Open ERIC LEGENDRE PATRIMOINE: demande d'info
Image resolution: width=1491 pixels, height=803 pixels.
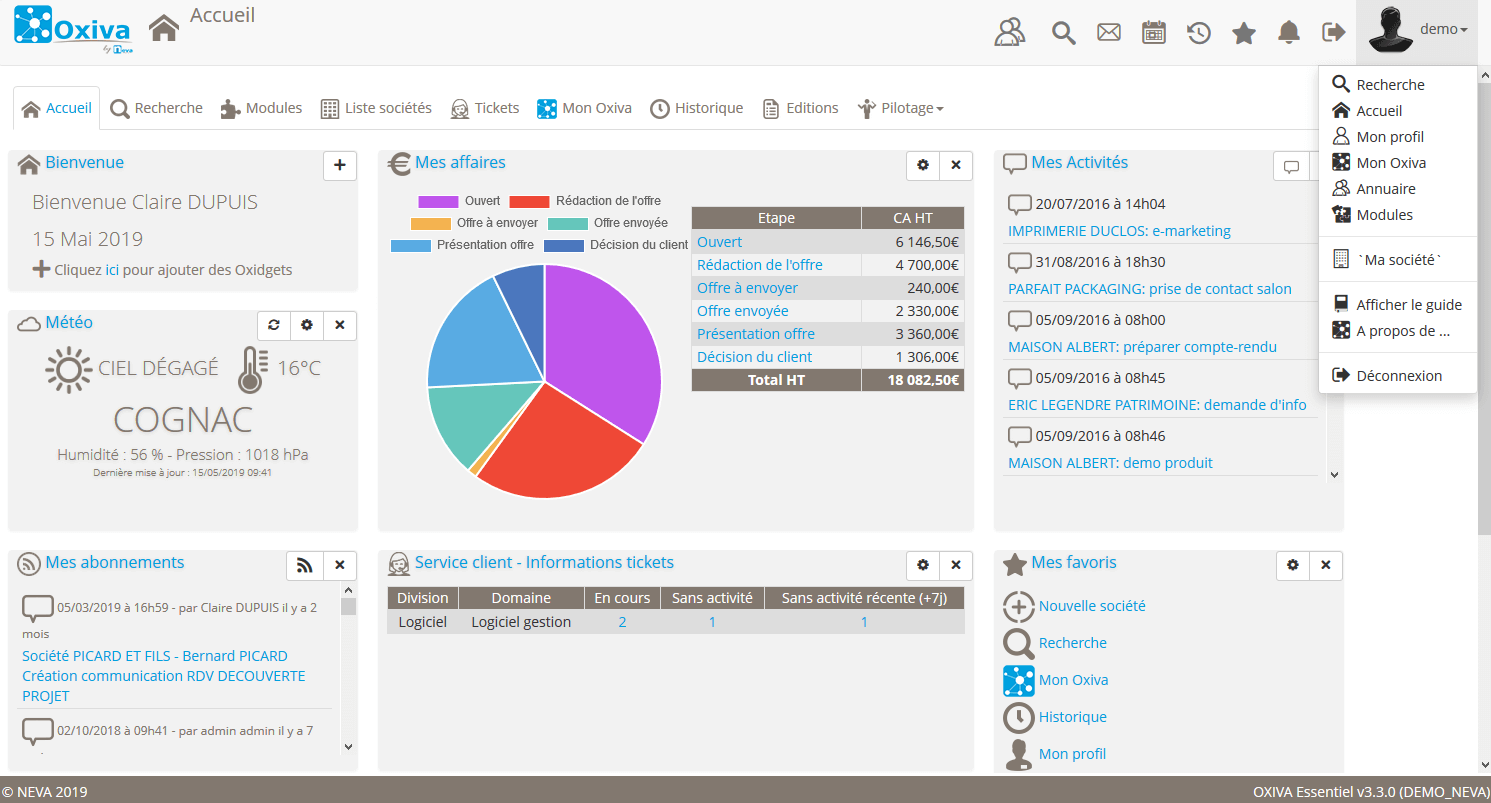tap(1157, 405)
